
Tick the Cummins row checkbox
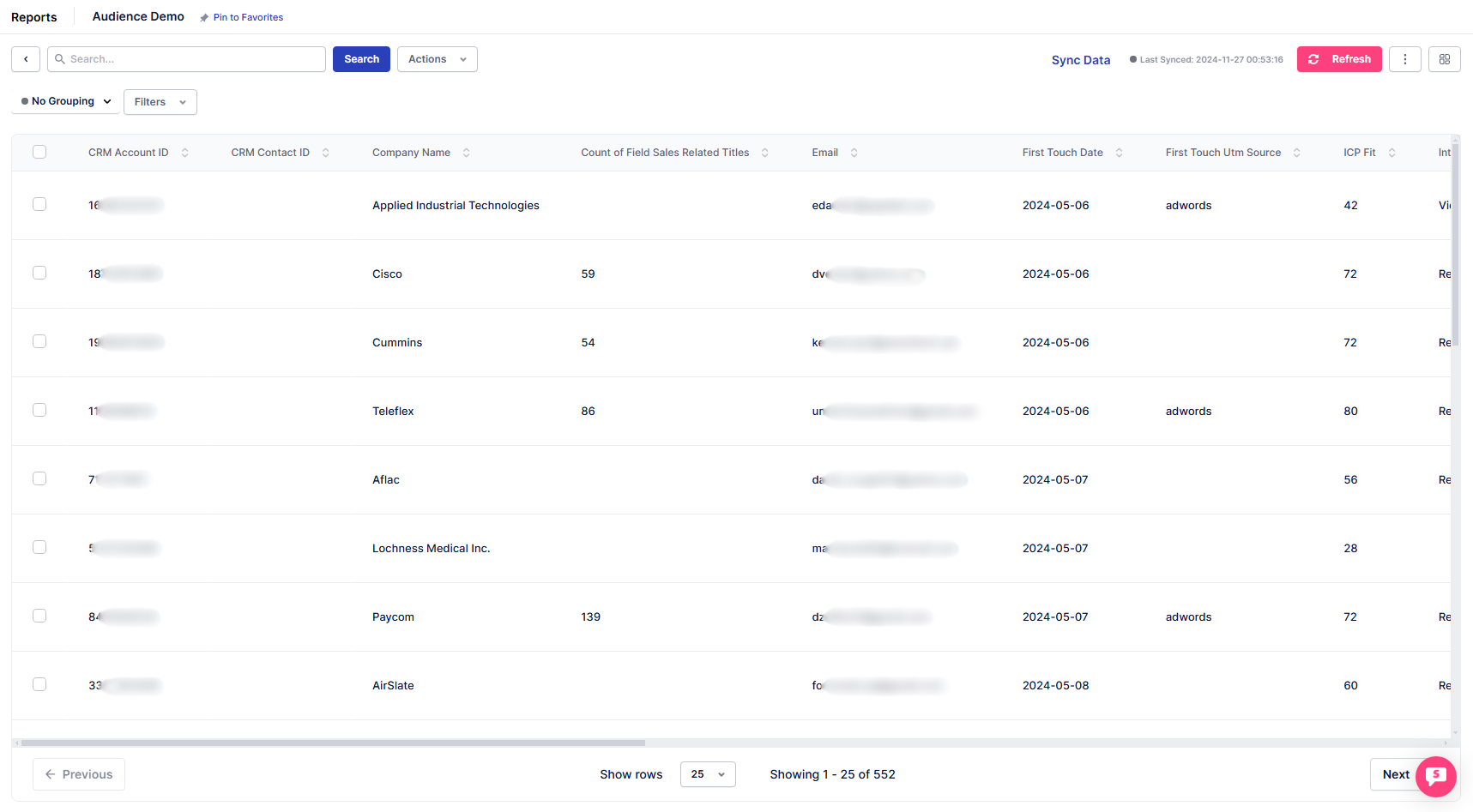pos(39,341)
